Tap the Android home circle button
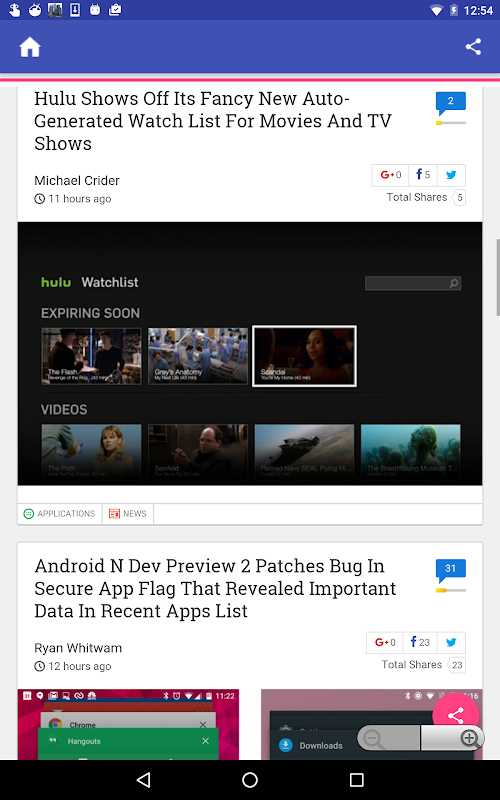Screen dimensions: 500x800 [x=250, y=780]
